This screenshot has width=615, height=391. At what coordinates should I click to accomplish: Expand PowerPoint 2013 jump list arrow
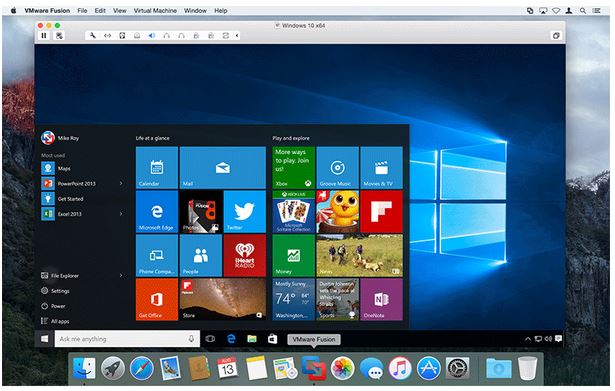tap(121, 183)
